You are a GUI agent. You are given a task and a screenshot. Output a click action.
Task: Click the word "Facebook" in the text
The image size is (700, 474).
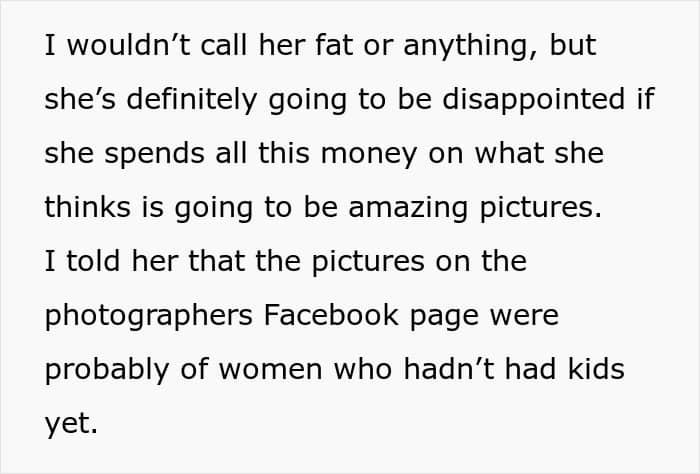(331, 315)
